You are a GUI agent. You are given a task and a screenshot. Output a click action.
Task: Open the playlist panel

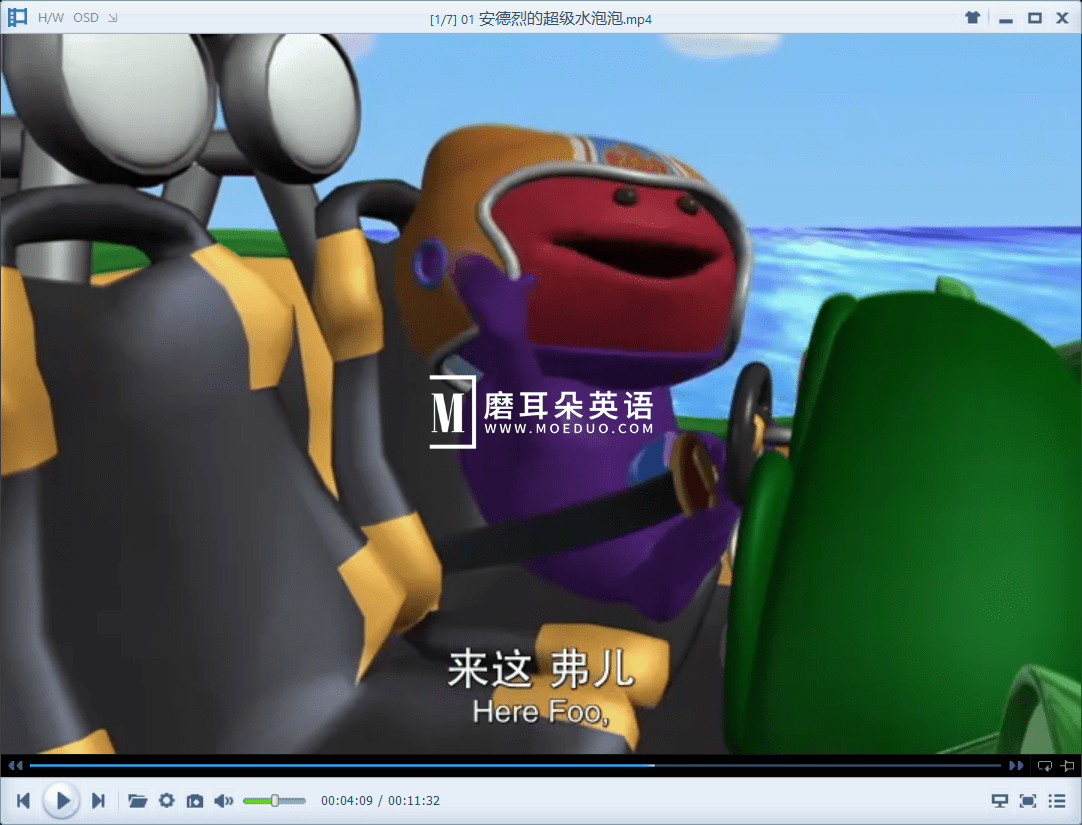pyautogui.click(x=1057, y=801)
